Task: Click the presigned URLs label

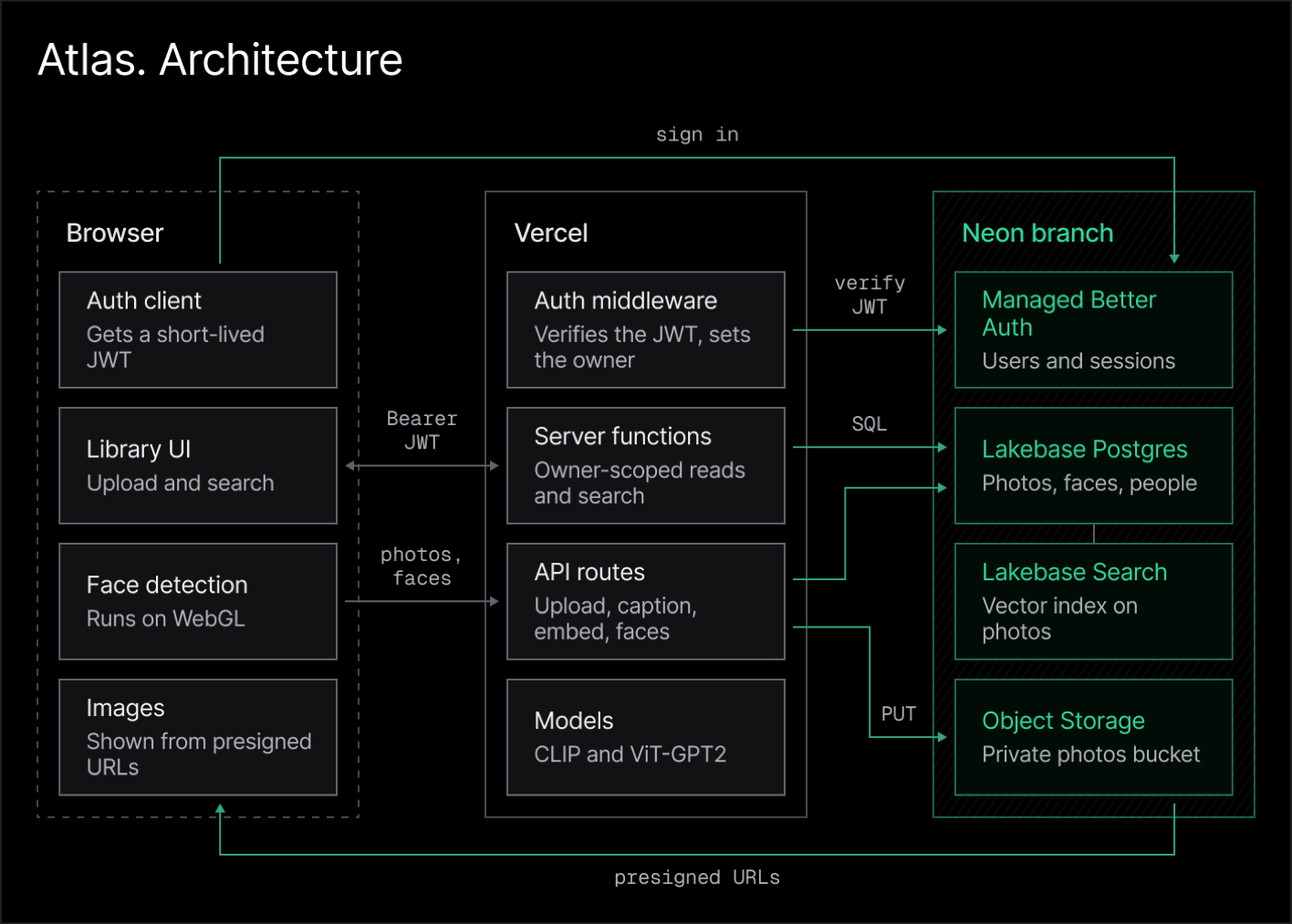Action: pyautogui.click(x=697, y=877)
